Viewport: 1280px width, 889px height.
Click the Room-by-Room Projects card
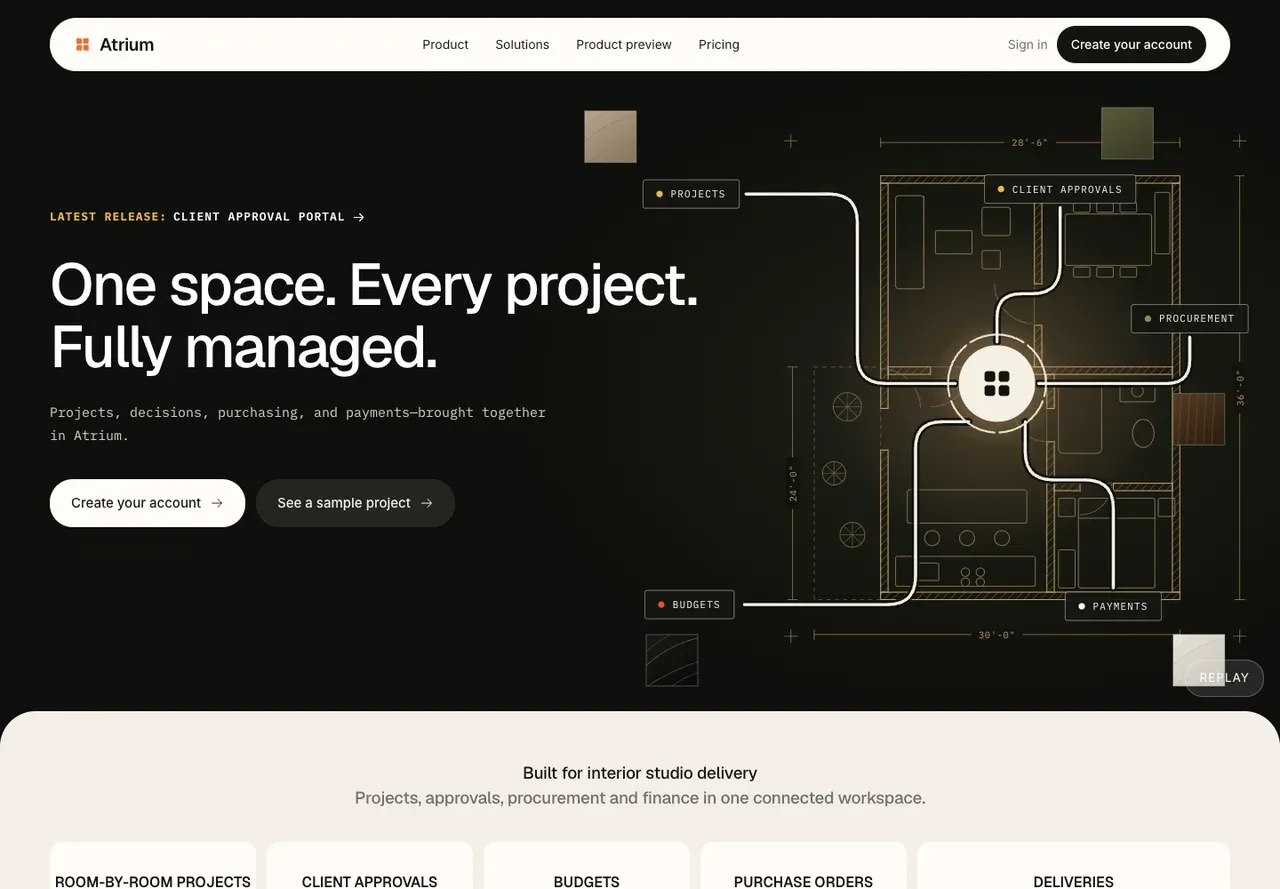click(153, 866)
